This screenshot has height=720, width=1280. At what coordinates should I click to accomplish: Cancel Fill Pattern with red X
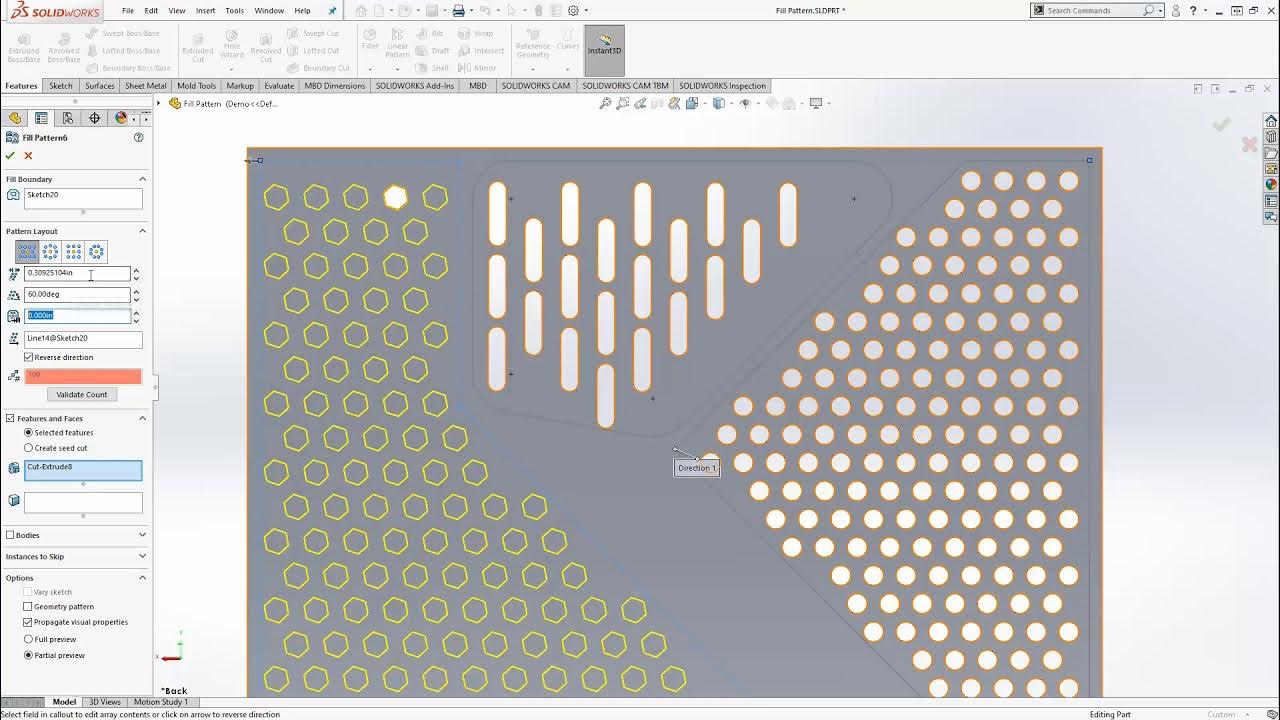click(28, 155)
